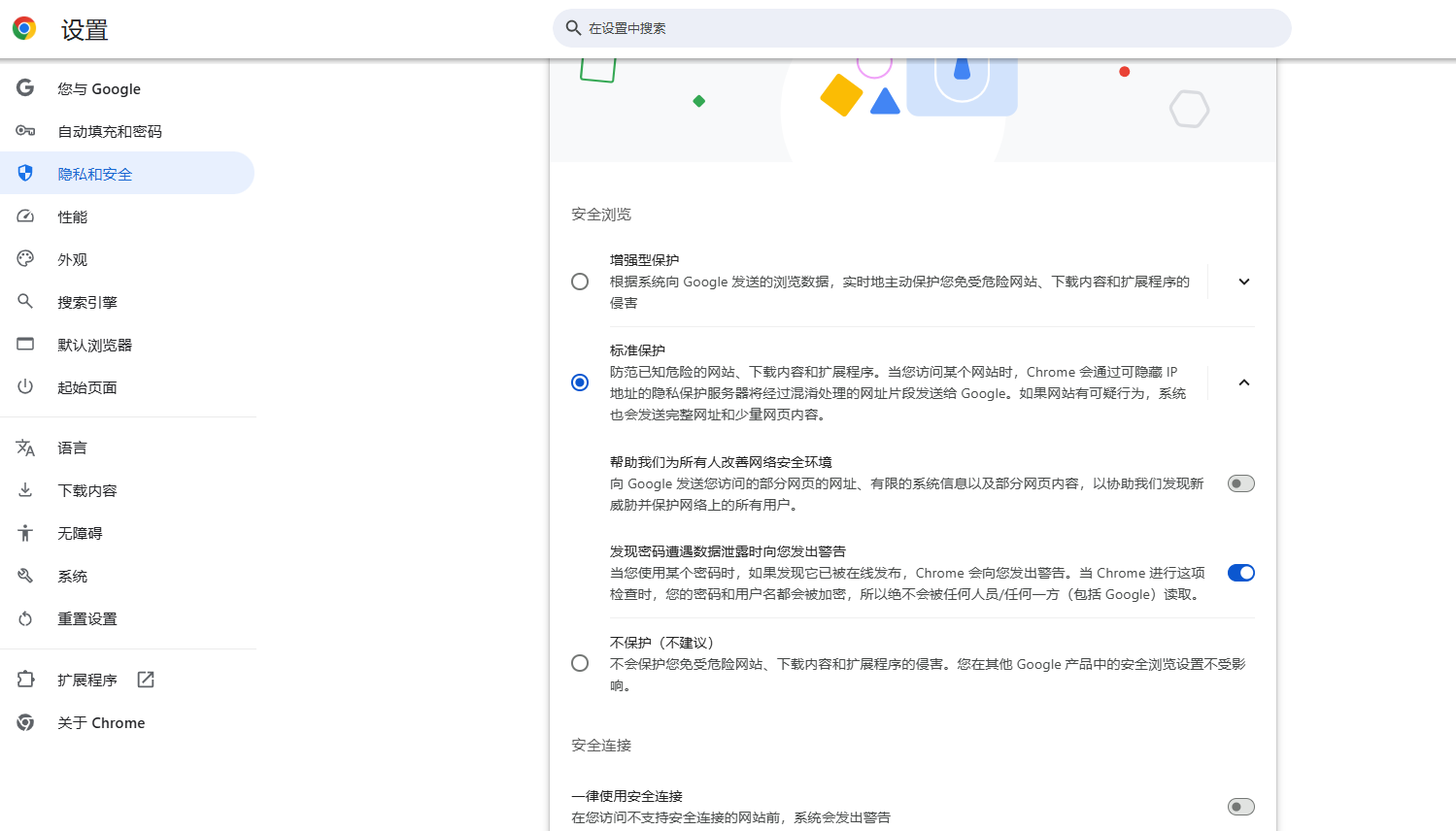Image resolution: width=1456 pixels, height=831 pixels.
Task: Click the restore icon for 重置设置
Action: pos(25,618)
